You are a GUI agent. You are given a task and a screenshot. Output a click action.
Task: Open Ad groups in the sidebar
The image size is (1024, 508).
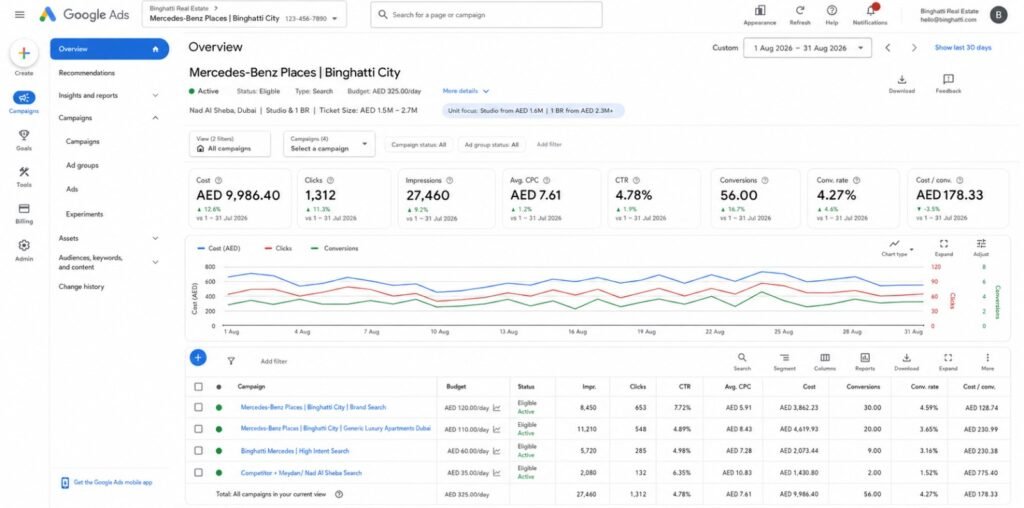click(82, 166)
